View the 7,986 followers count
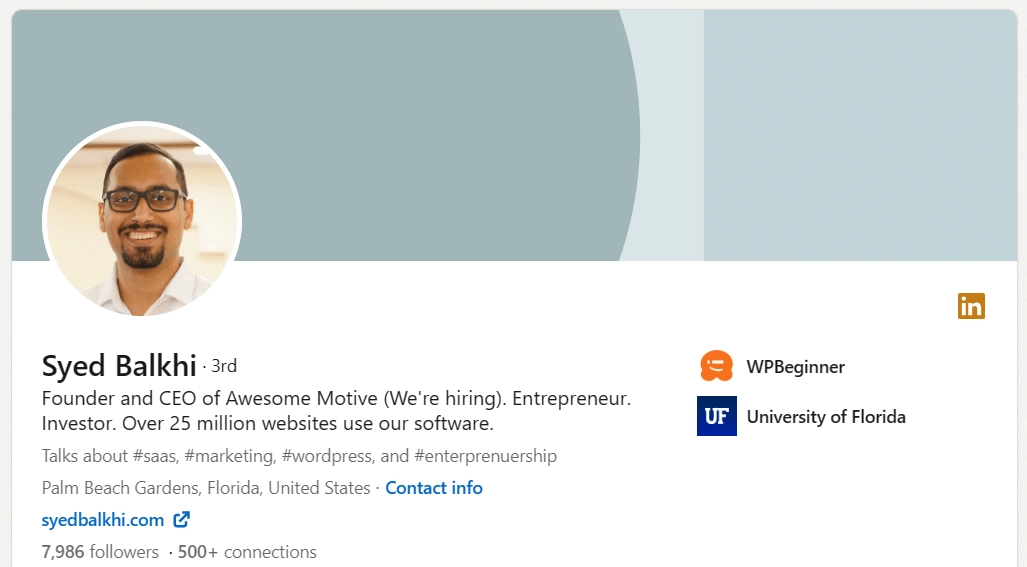The image size is (1027, 567). (x=100, y=552)
